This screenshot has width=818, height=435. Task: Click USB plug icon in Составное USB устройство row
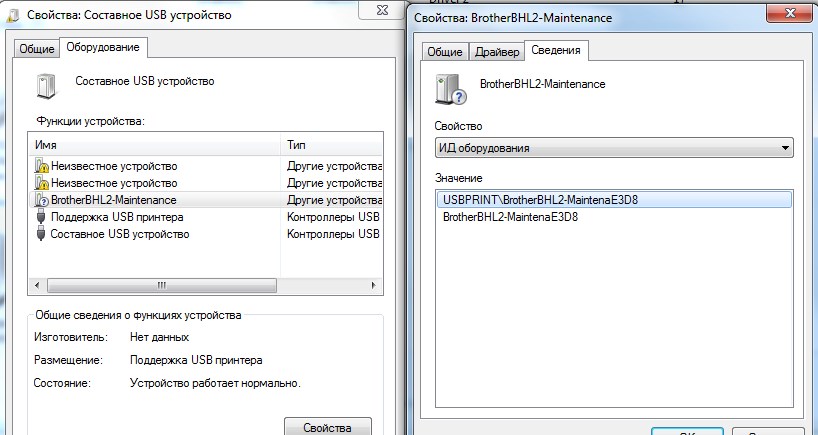pyautogui.click(x=41, y=234)
